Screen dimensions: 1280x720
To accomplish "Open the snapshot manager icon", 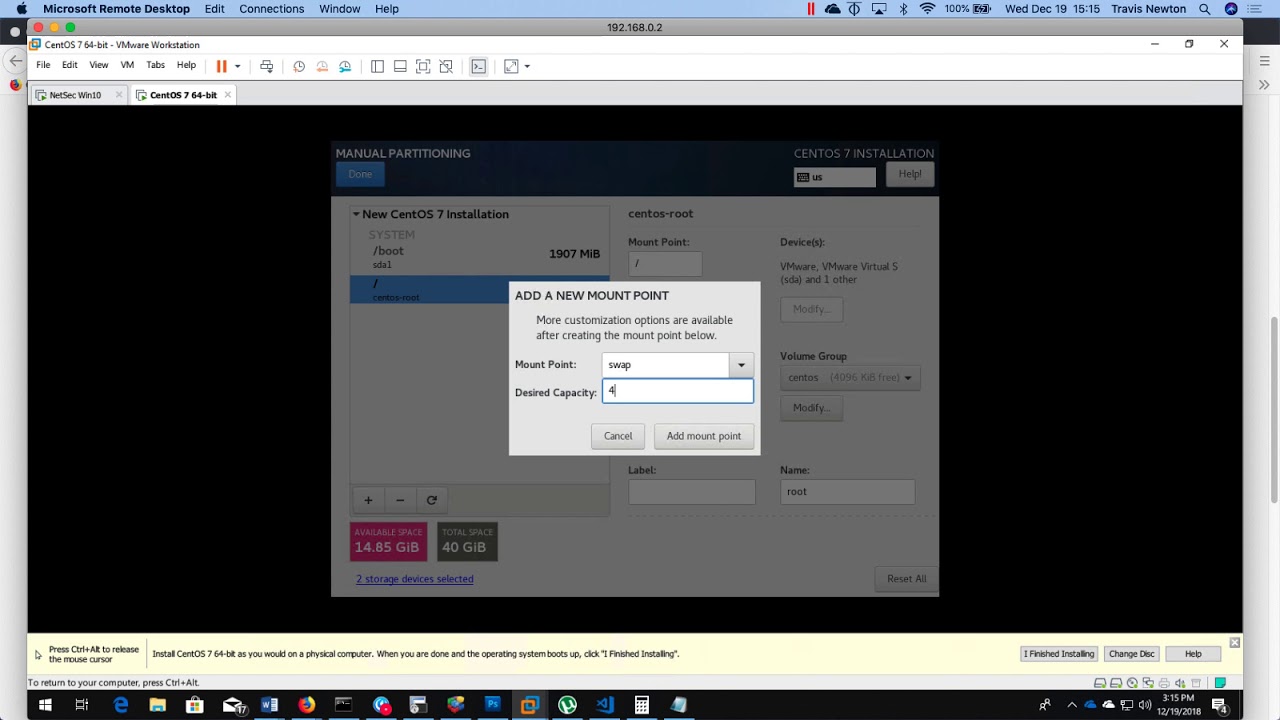I will pyautogui.click(x=345, y=66).
